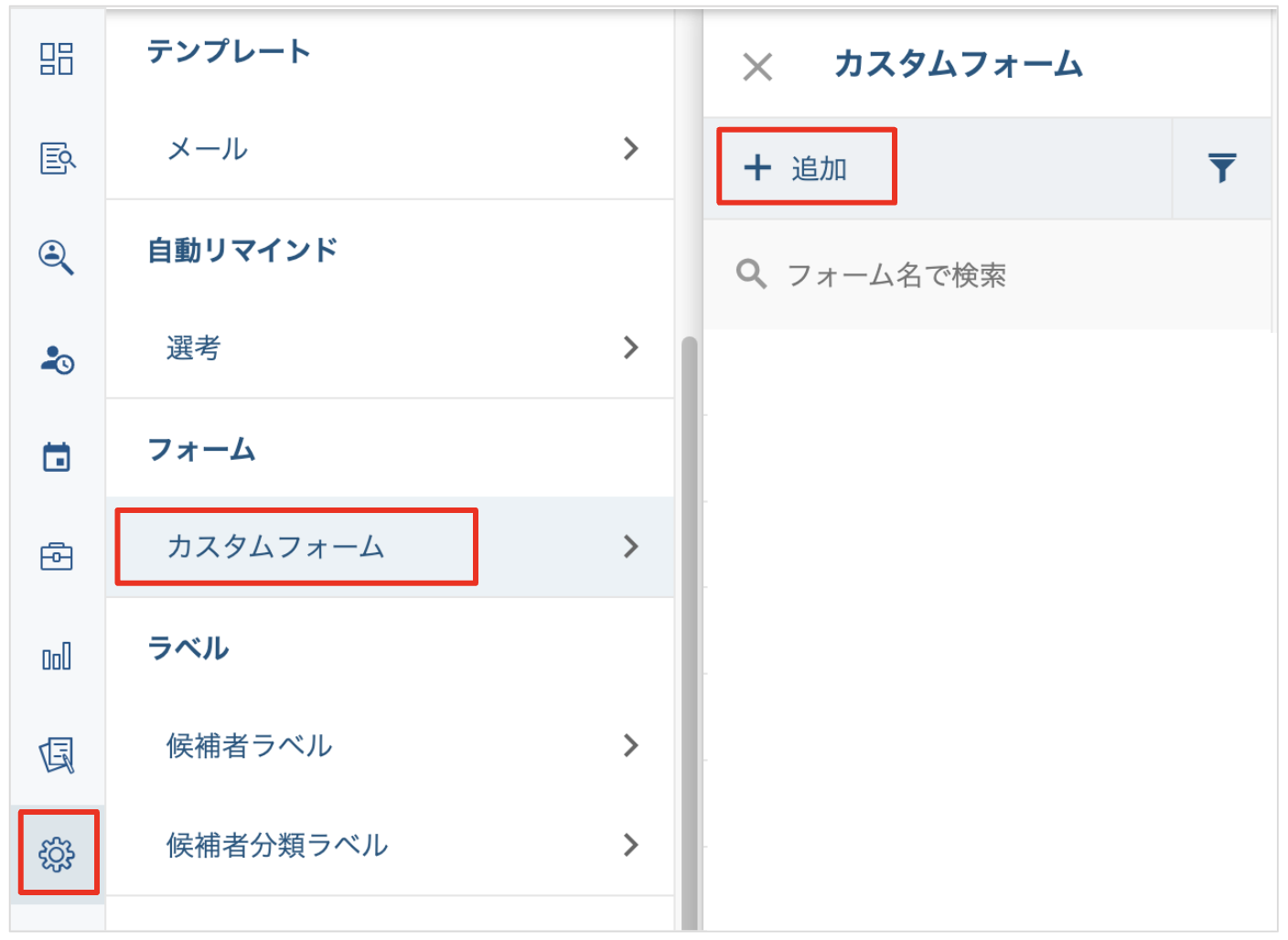Close the カスタムフォーム panel
The height and width of the screenshot is (940, 1288).
click(757, 67)
